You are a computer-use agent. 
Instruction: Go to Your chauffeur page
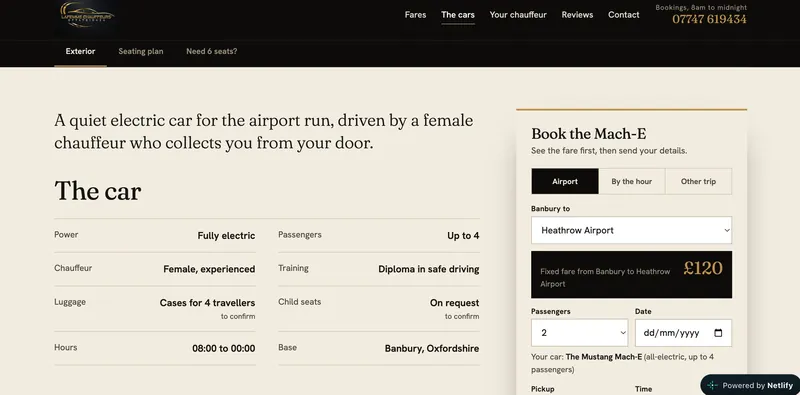(518, 15)
